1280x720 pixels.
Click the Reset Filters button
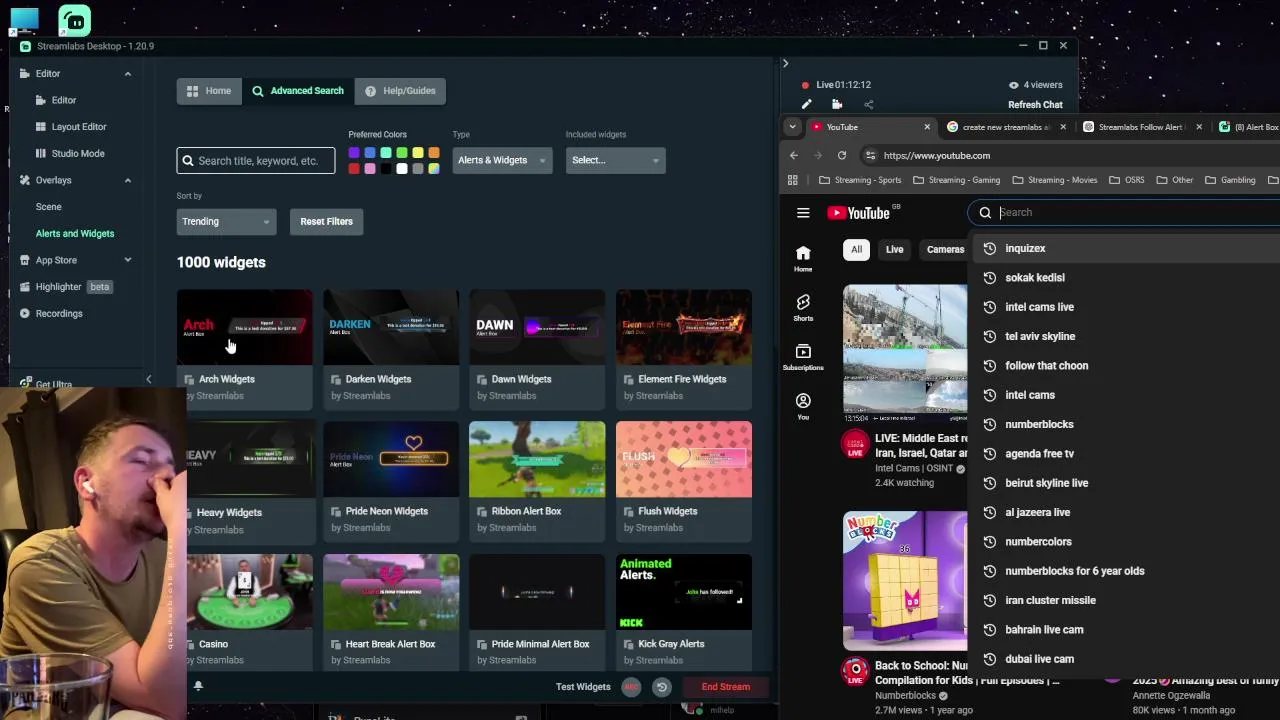point(326,221)
